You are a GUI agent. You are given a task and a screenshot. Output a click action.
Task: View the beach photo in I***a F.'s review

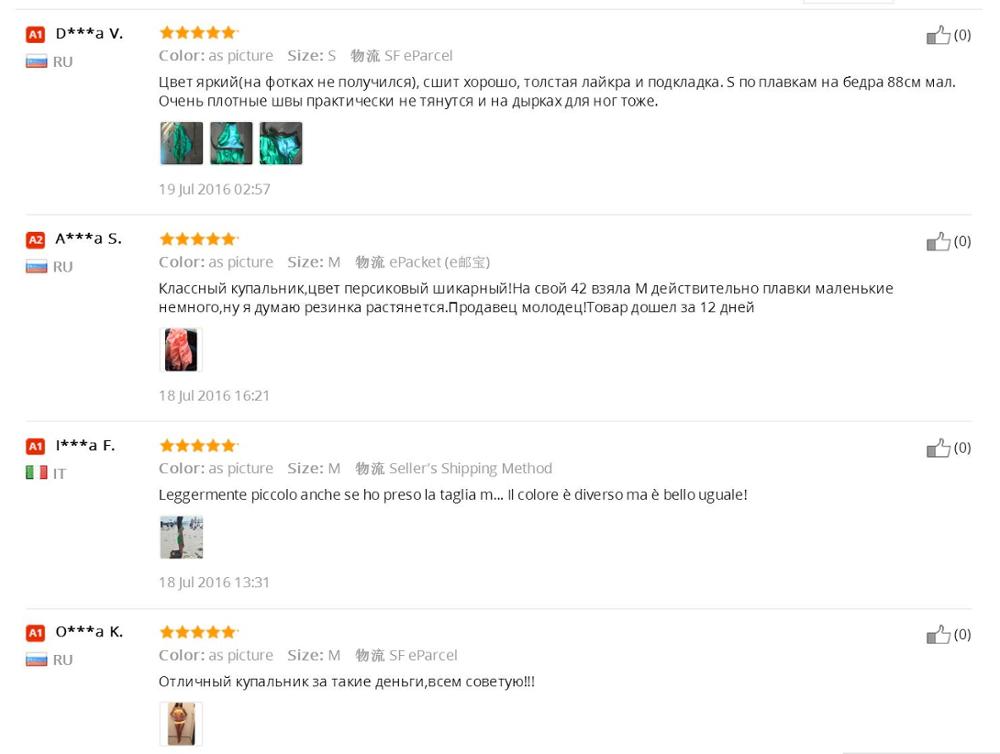point(182,537)
